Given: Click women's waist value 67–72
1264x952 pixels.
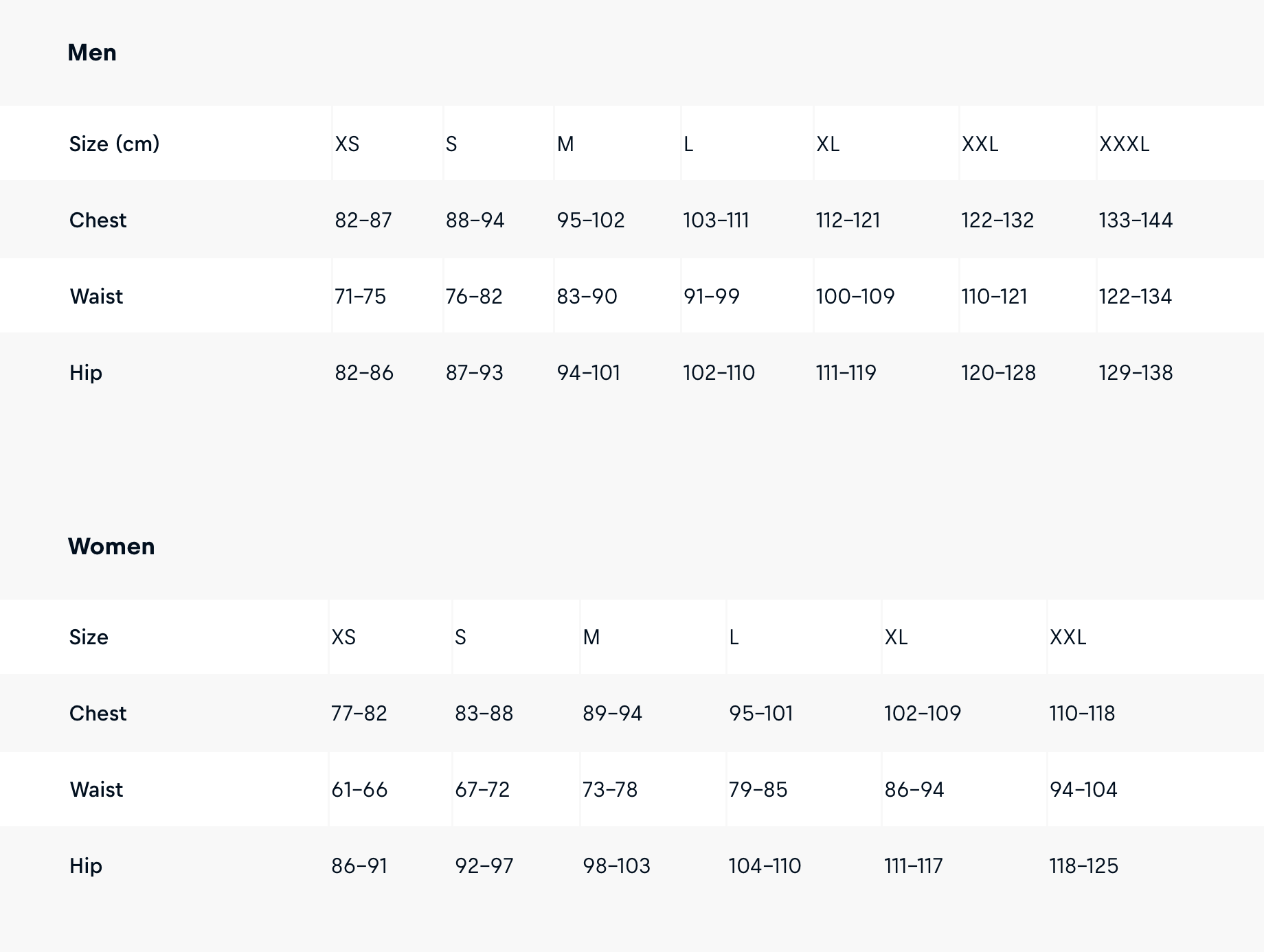Looking at the screenshot, I should (482, 790).
